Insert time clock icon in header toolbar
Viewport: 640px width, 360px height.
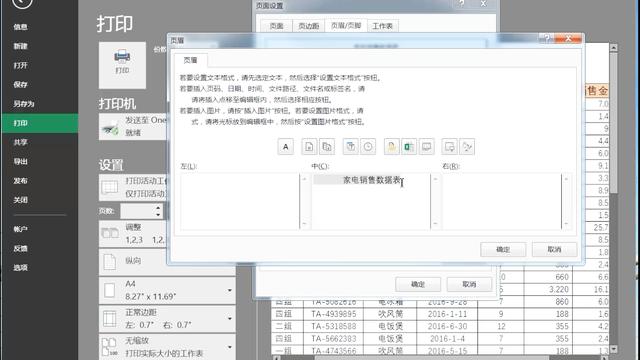[368, 147]
